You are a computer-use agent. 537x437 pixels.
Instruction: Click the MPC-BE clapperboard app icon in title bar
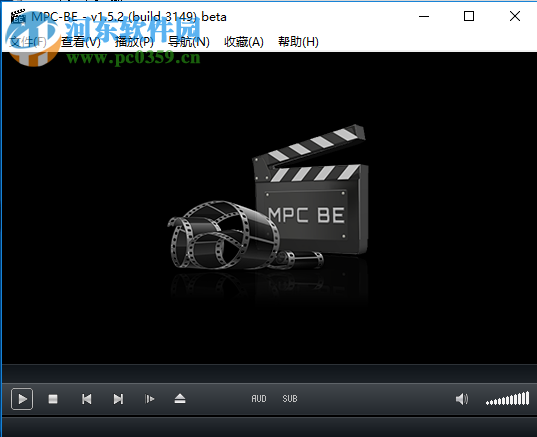[18, 16]
